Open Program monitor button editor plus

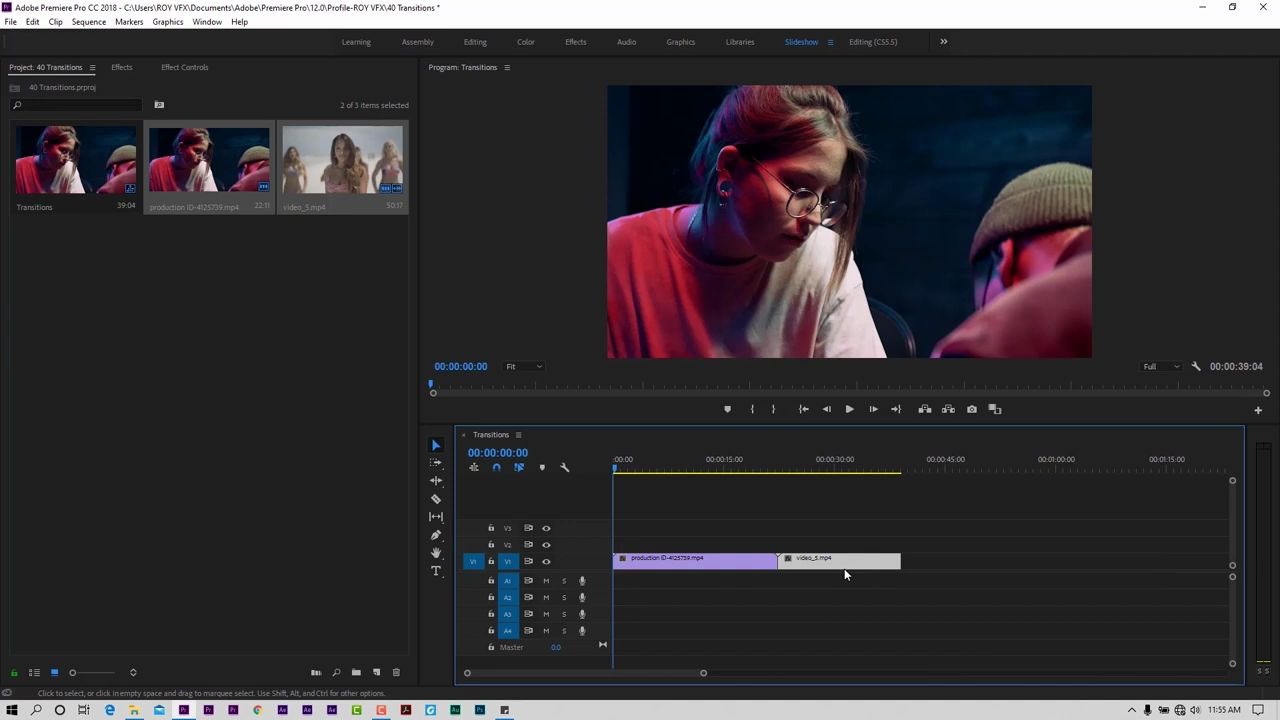coord(1258,410)
